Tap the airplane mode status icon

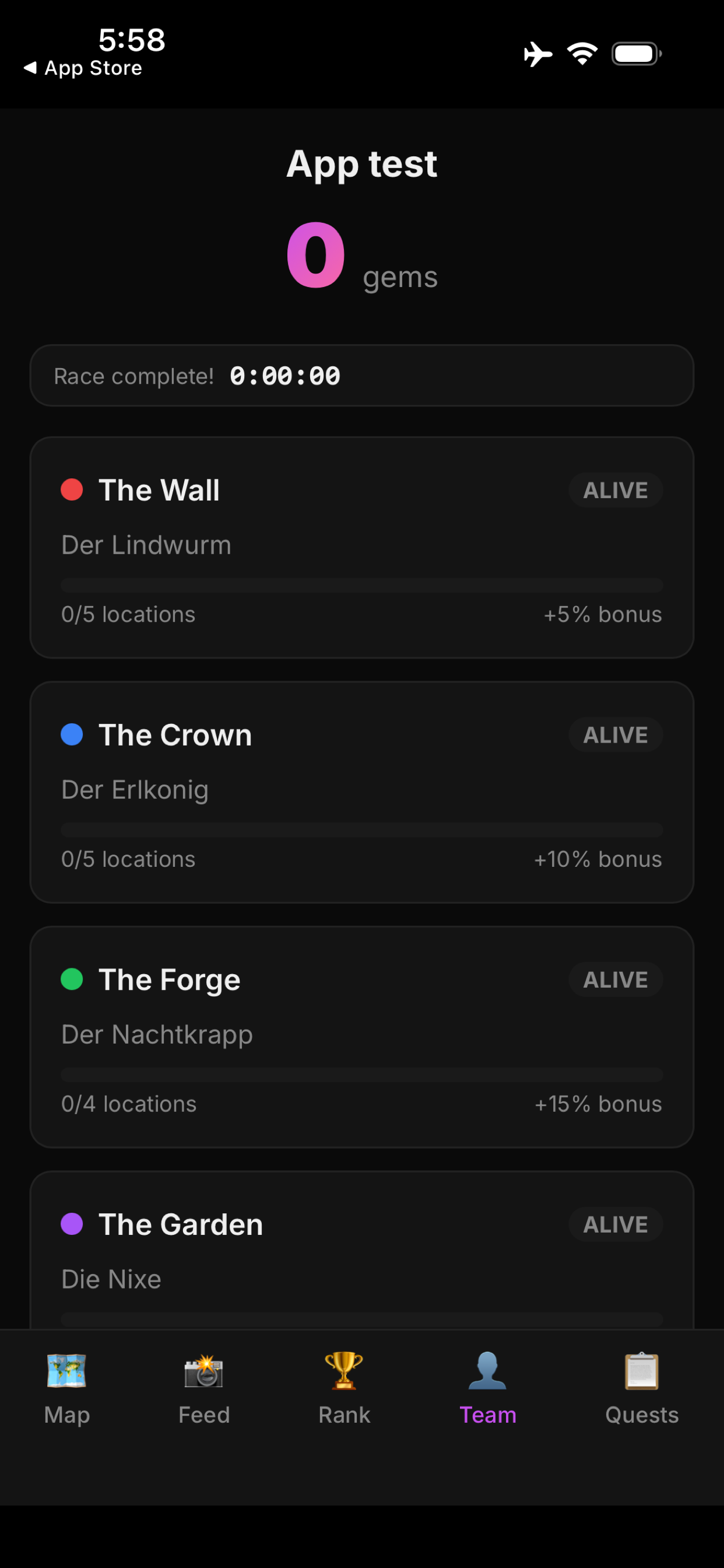(538, 54)
